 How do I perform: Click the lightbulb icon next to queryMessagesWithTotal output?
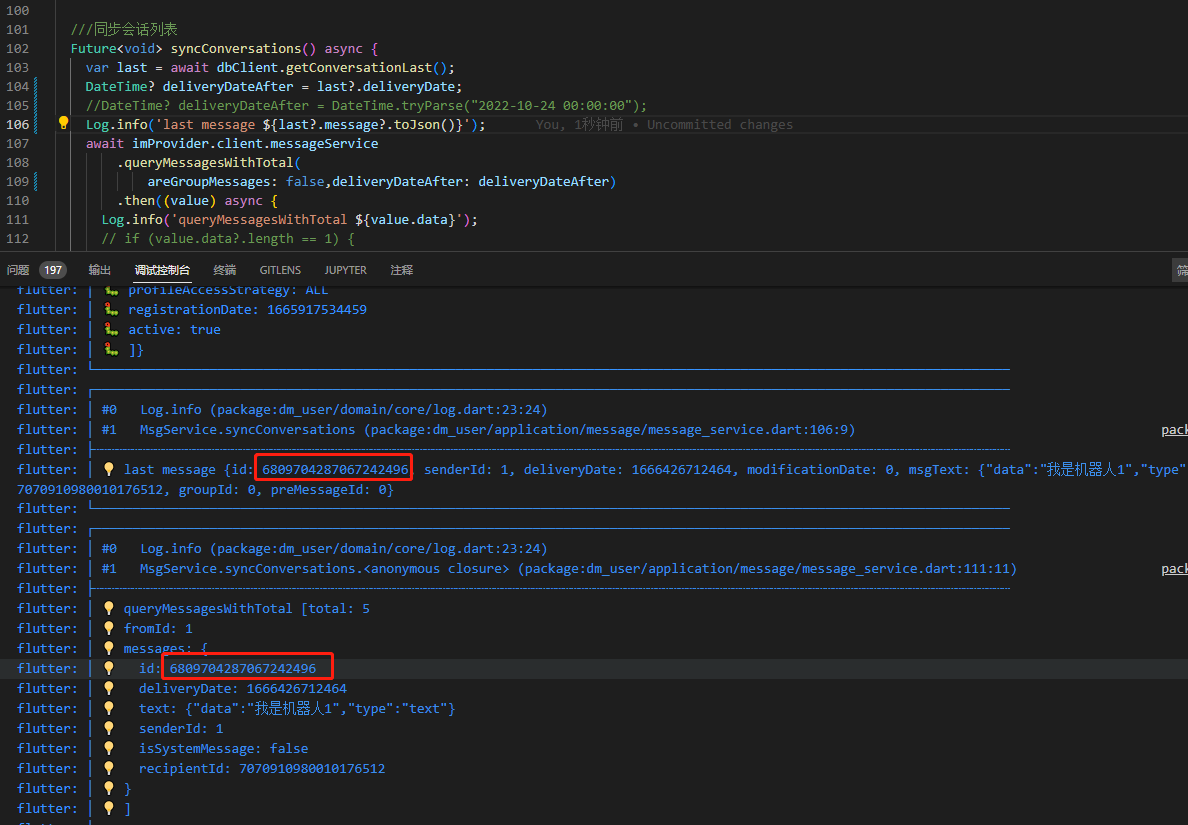pos(110,607)
